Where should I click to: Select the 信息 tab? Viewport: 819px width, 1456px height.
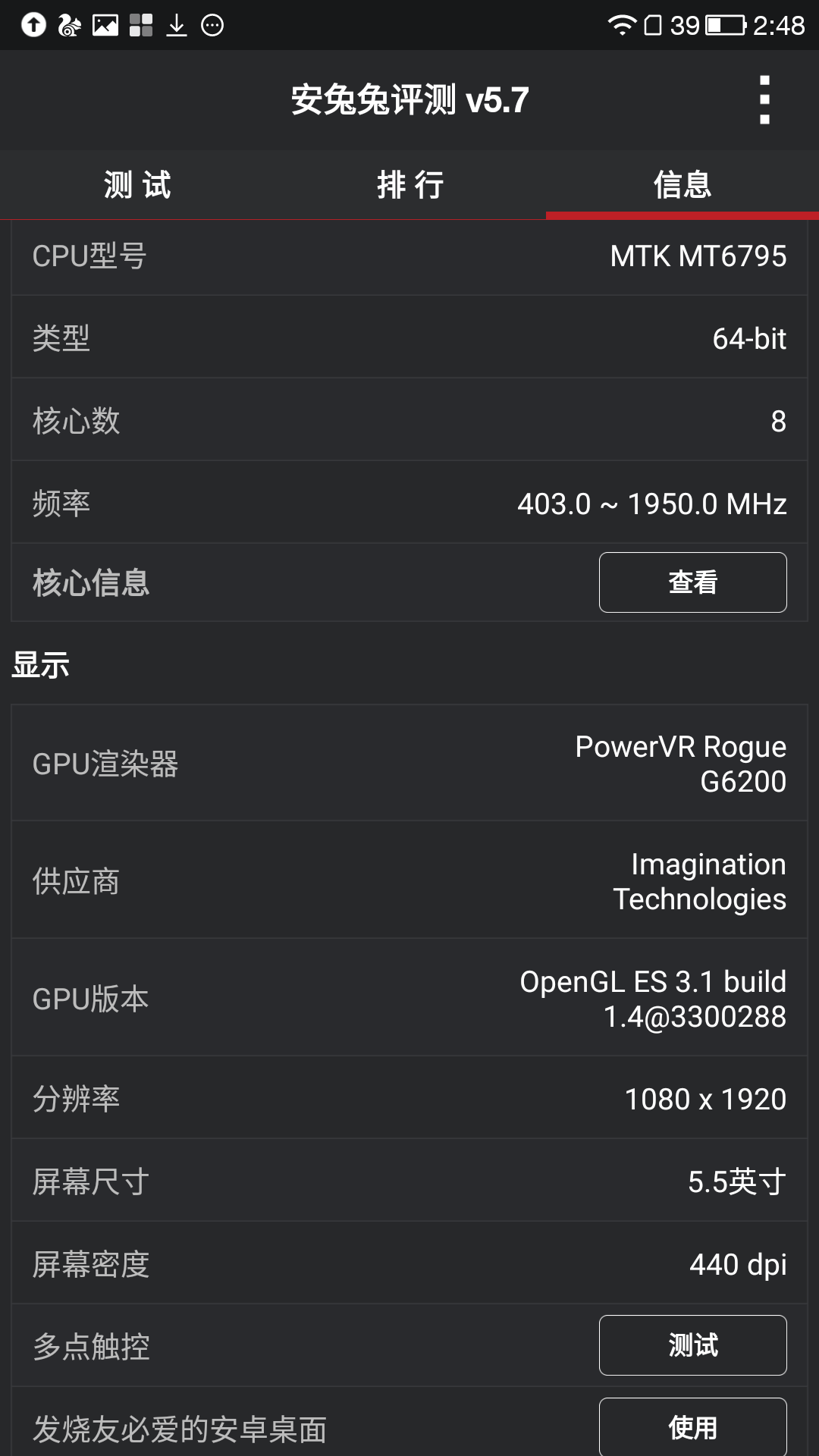[x=682, y=185]
